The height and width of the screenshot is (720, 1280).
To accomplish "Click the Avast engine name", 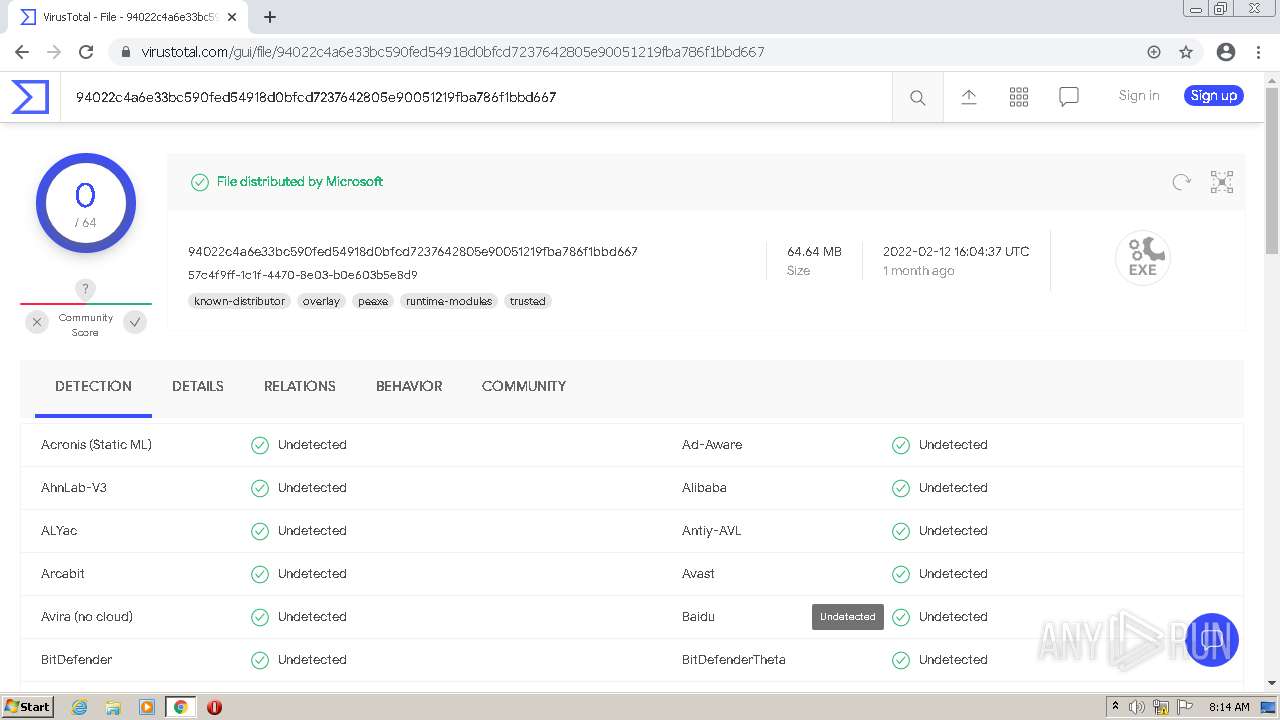I will point(698,574).
